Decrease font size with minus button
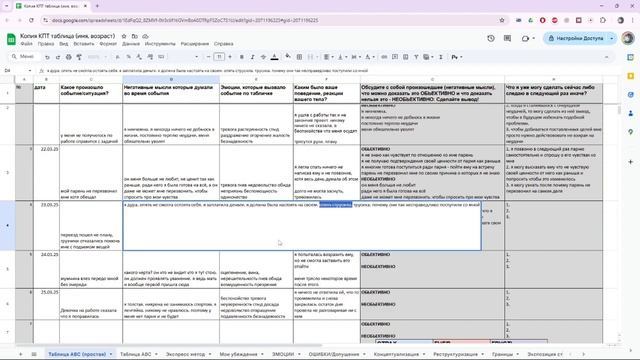Screen dimensions: 640x360 pyautogui.click(x=209, y=57)
